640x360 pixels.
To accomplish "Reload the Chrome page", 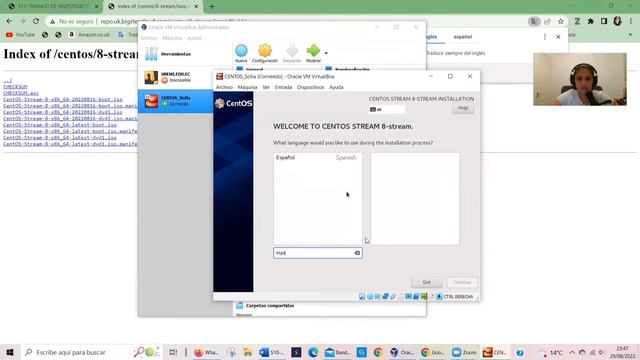I will tap(36, 21).
